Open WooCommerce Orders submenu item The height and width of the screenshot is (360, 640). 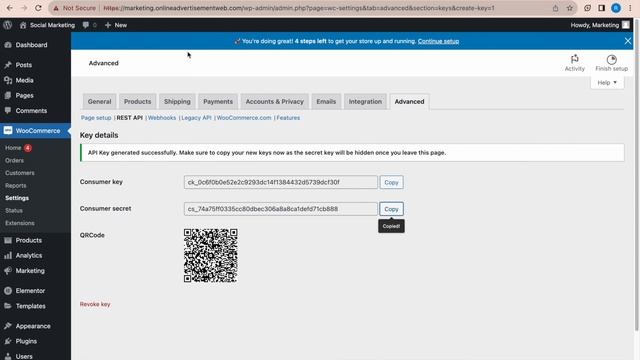tap(14, 160)
